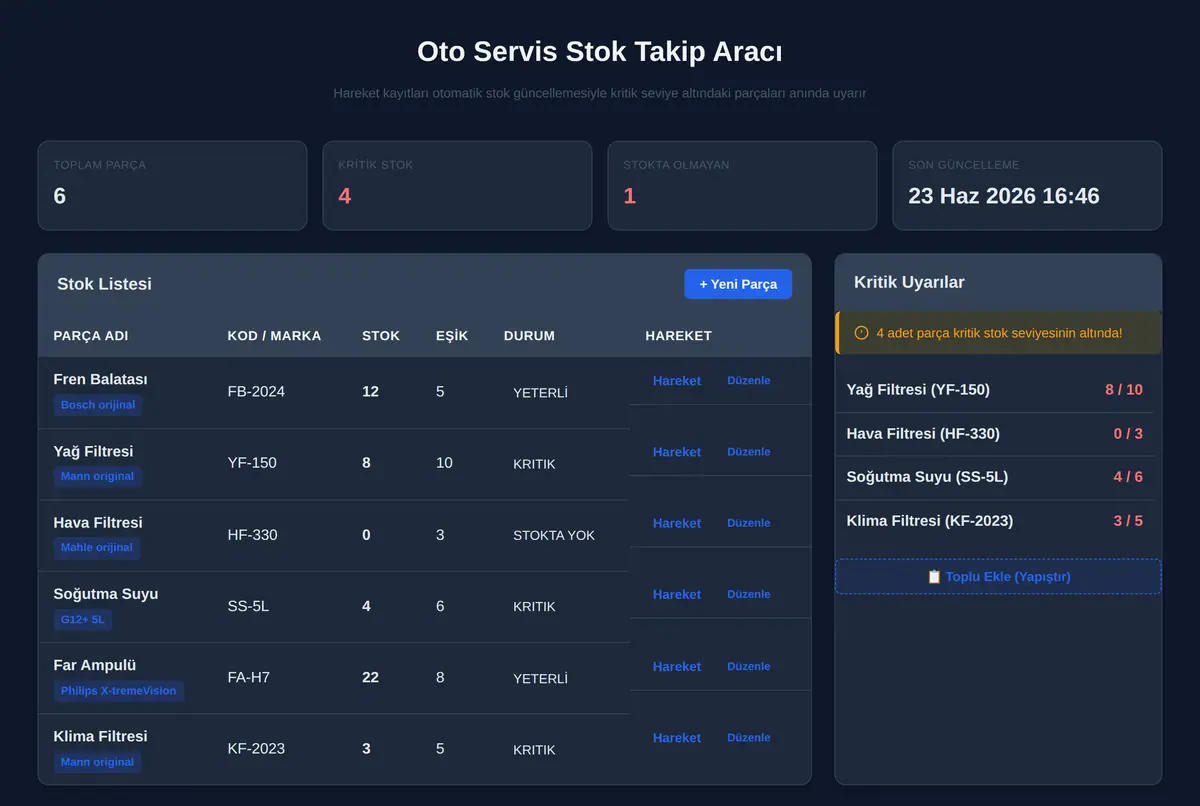Open Hareket for Far Ampulü
Viewport: 1200px width, 806px height.
pyautogui.click(x=677, y=666)
